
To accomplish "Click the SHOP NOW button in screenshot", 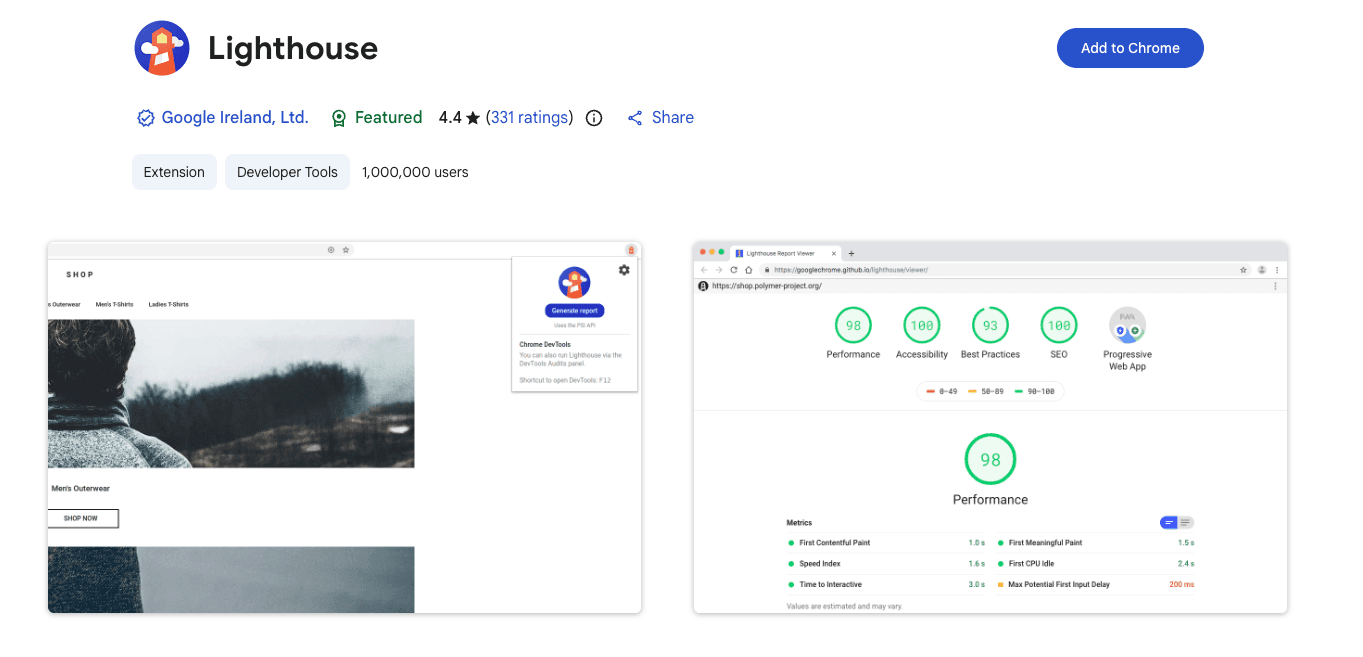I will click(83, 518).
